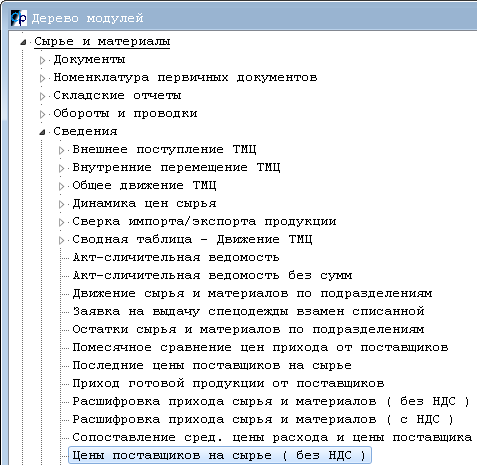Viewport: 477px width, 465px height.
Task: Expand Номенклатура первичных документов arrow
Action: pos(42,78)
